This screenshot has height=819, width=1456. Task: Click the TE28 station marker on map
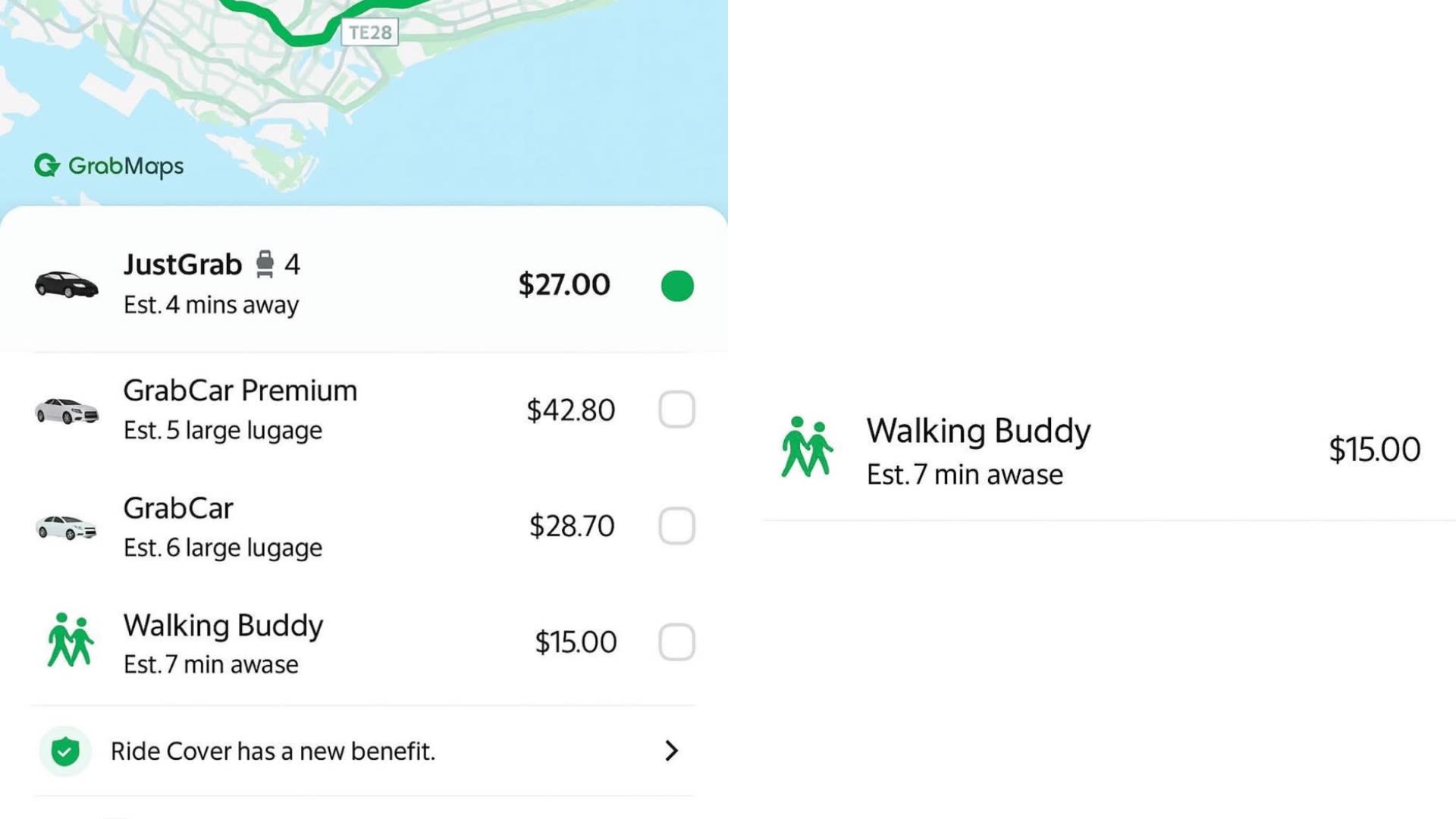click(x=369, y=33)
